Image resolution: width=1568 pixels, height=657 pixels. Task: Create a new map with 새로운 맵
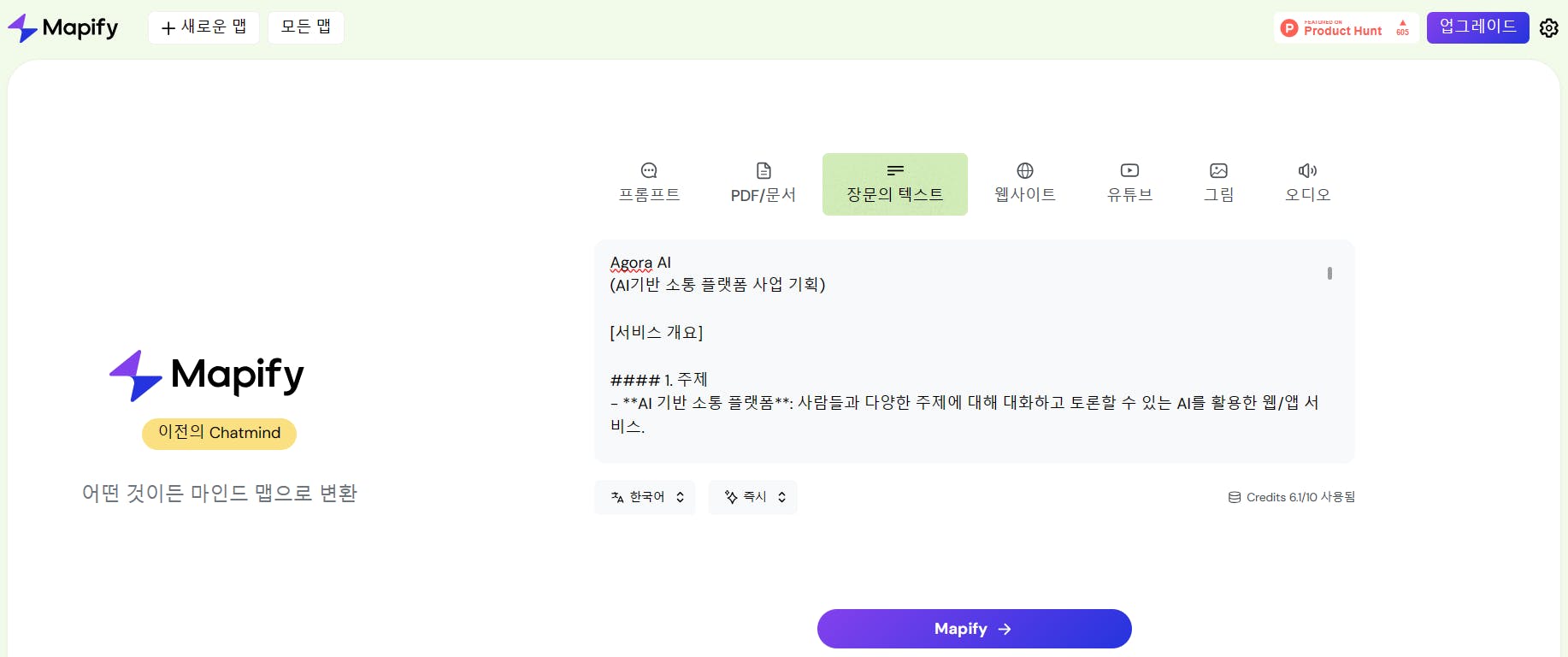[x=203, y=27]
